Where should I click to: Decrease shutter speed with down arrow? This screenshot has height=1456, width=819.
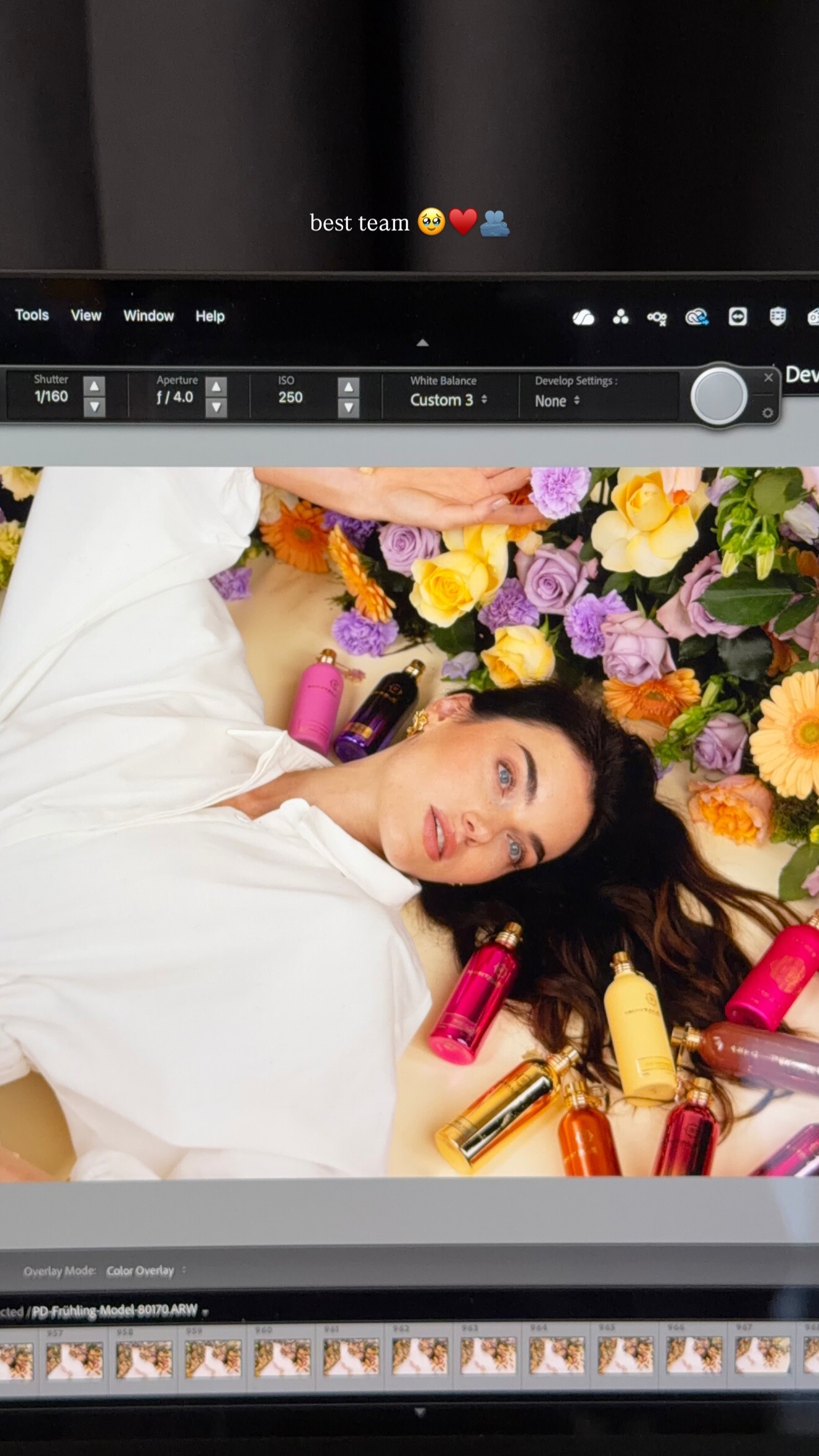(94, 407)
